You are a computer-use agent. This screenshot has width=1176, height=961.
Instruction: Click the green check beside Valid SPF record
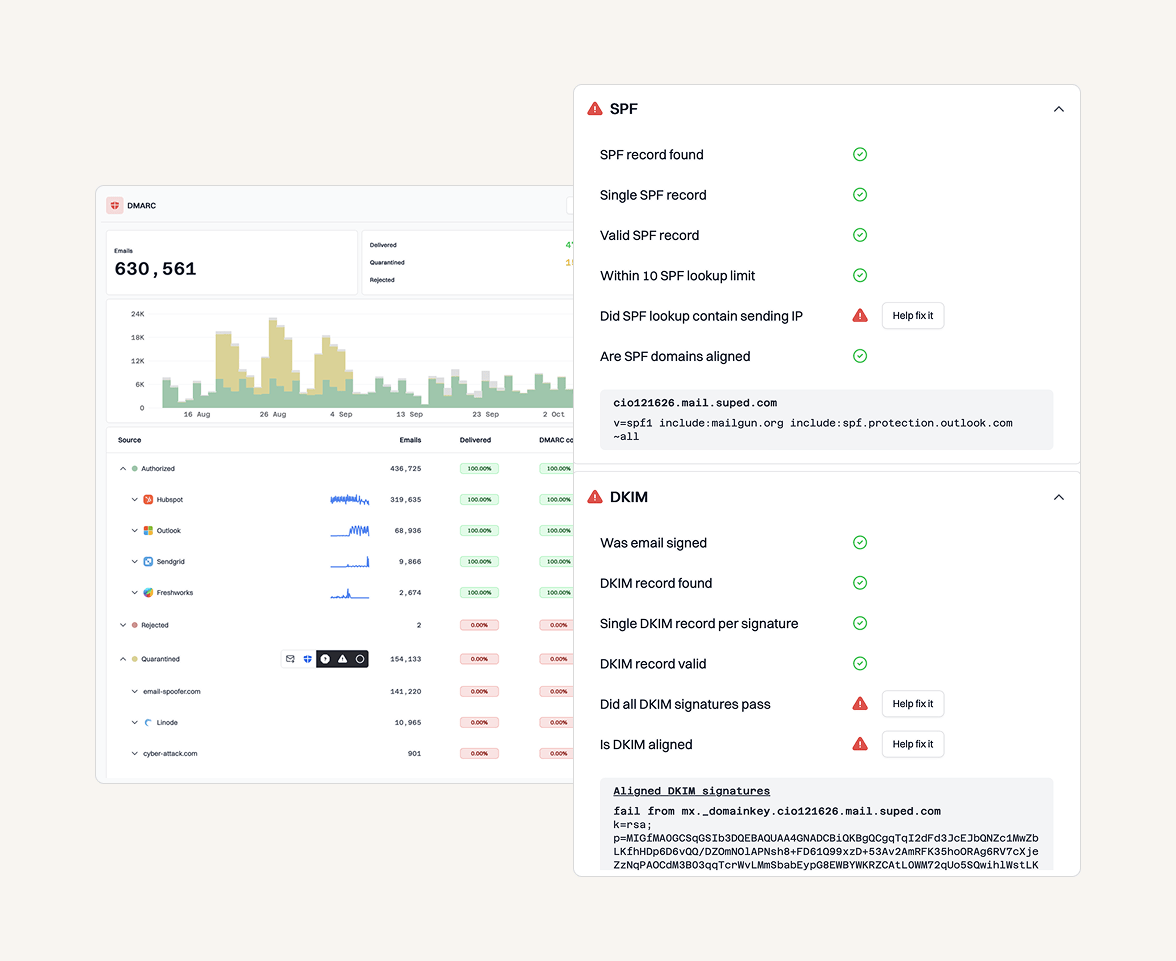coord(859,235)
